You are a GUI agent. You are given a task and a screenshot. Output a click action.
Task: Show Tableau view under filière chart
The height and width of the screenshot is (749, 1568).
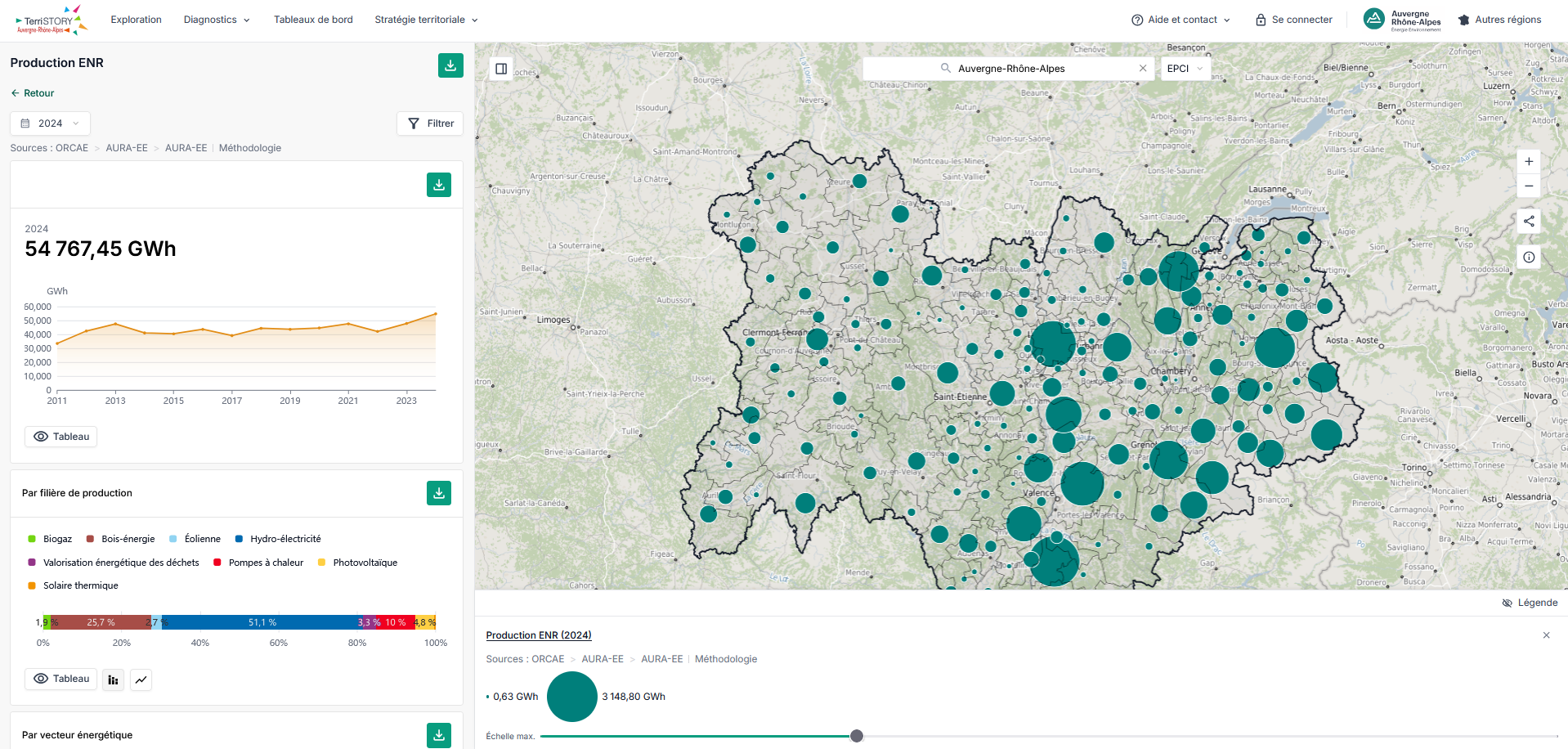tap(61, 679)
